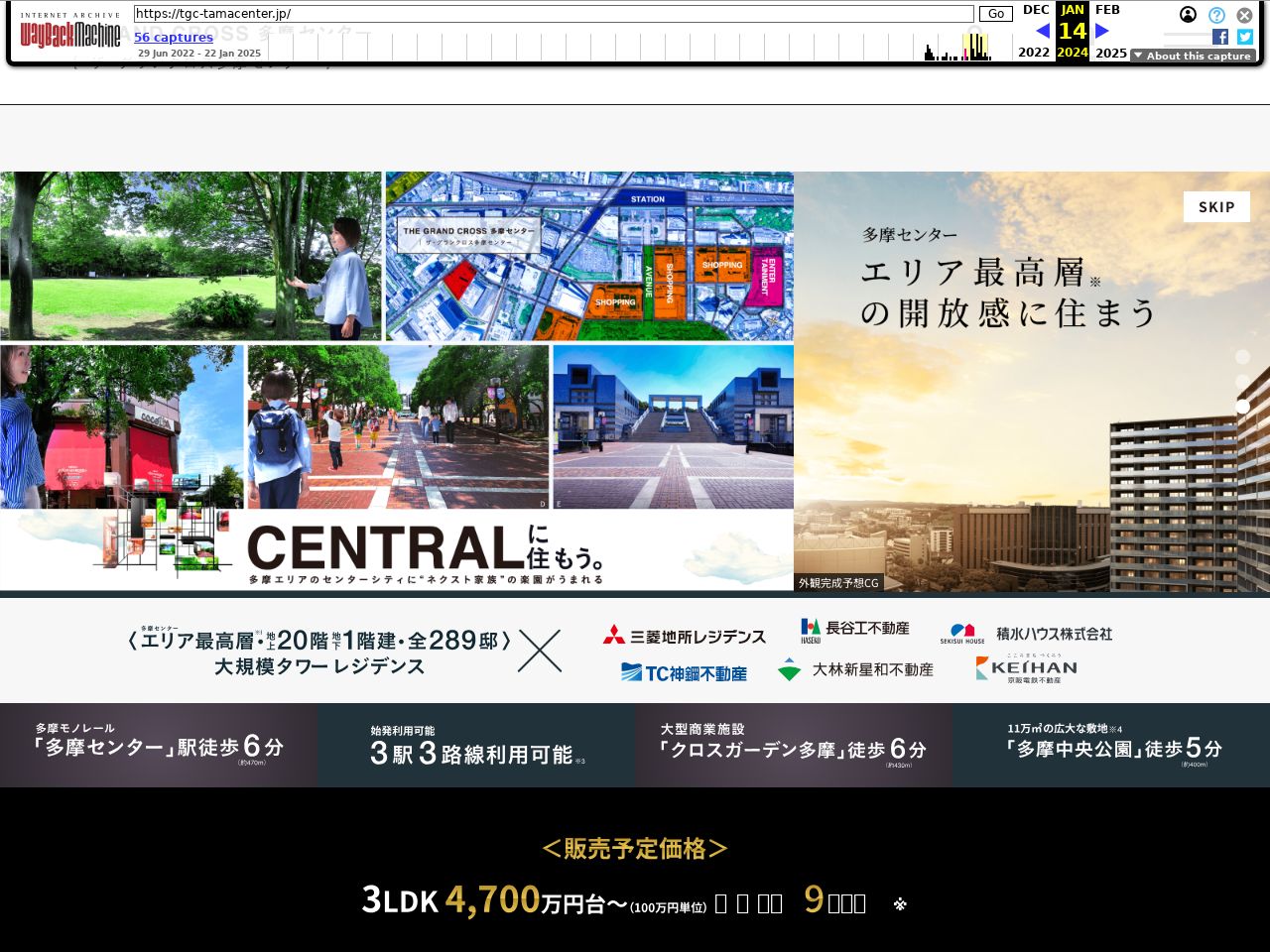Screen dimensions: 1270x952
Task: Select 多摩センター駅徒歩6分 banner
Action: pos(159,745)
